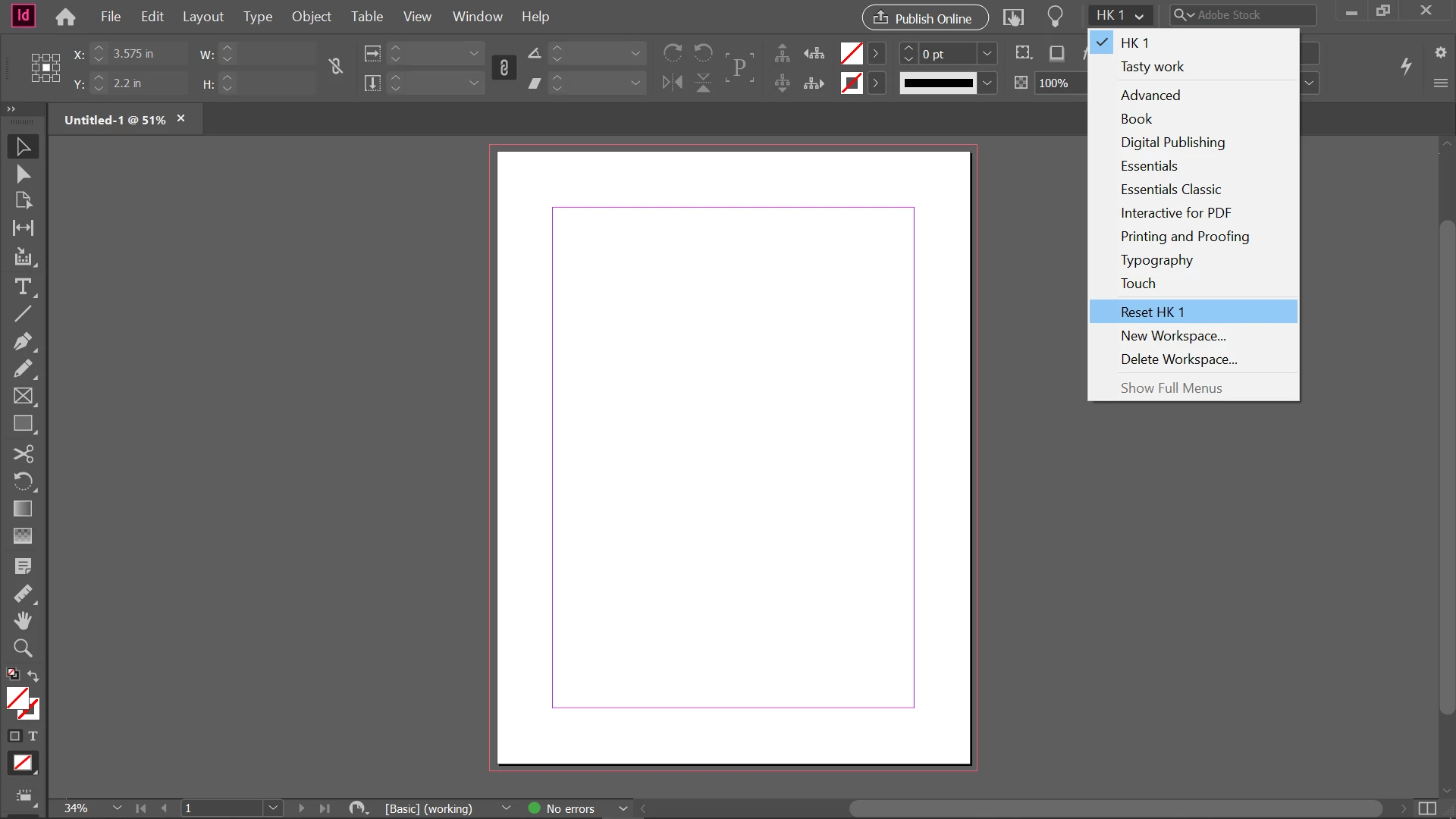Select the Pen tool
Screen dimensions: 1456x819
(x=23, y=341)
